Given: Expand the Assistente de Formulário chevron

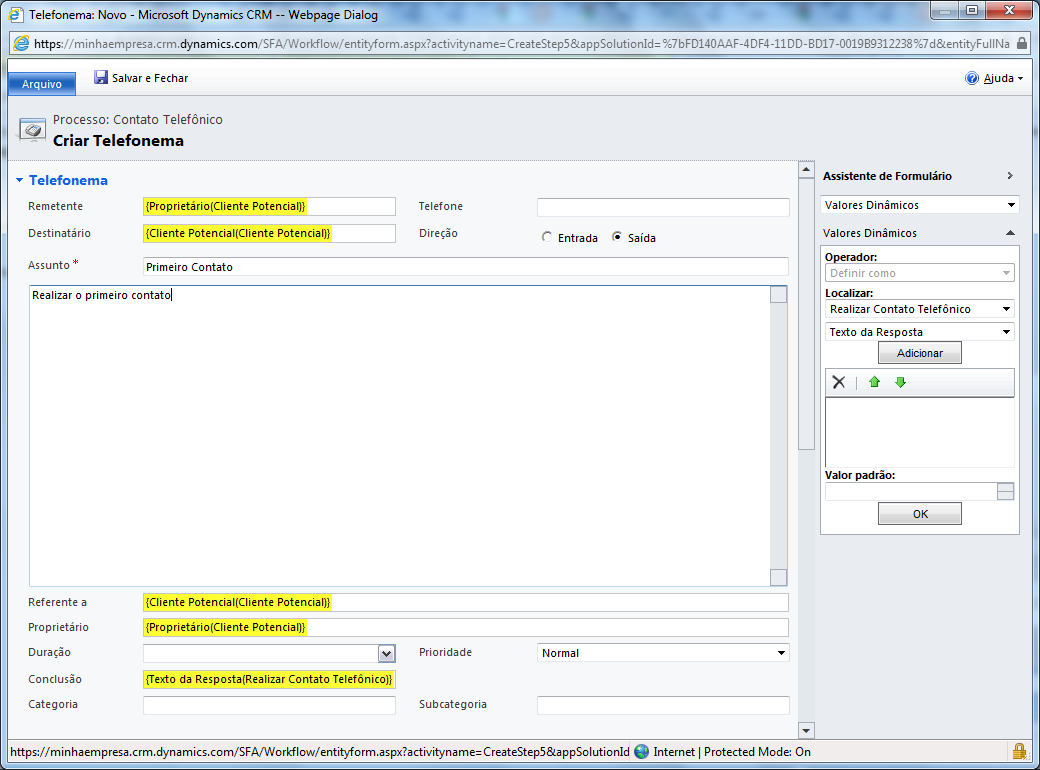Looking at the screenshot, I should [x=1010, y=176].
